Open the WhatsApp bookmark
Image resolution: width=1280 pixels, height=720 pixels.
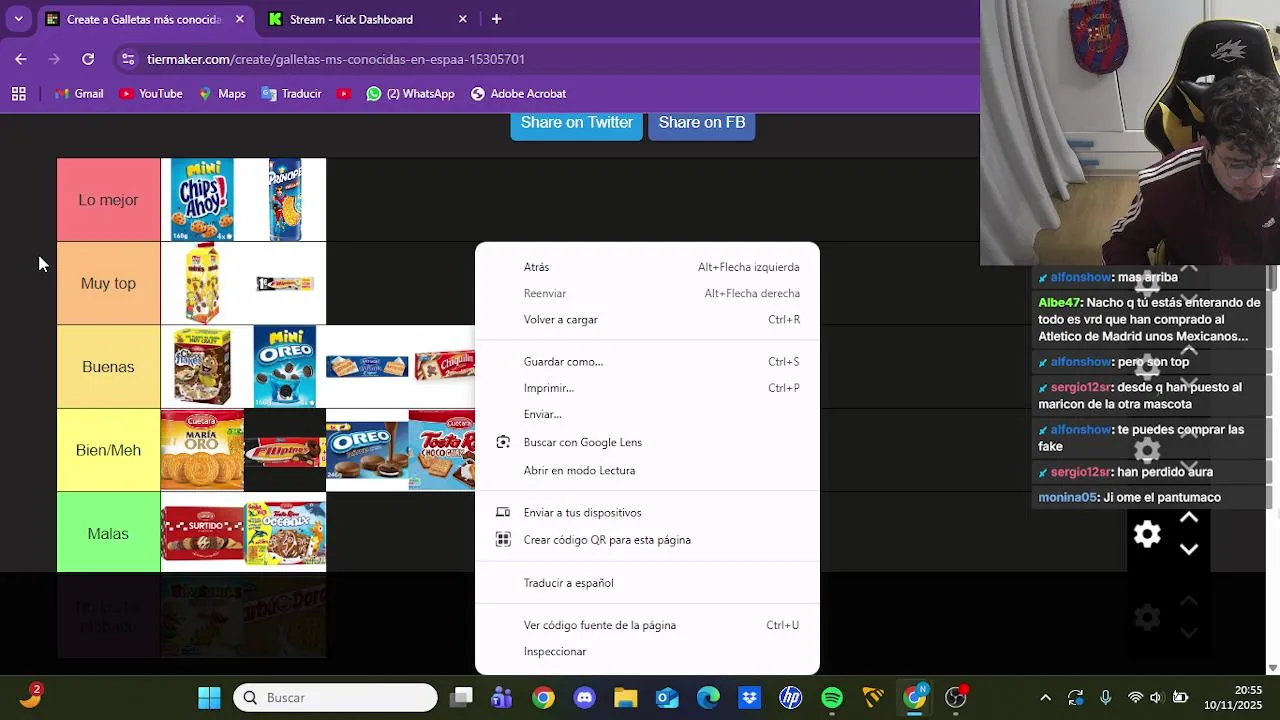[410, 94]
